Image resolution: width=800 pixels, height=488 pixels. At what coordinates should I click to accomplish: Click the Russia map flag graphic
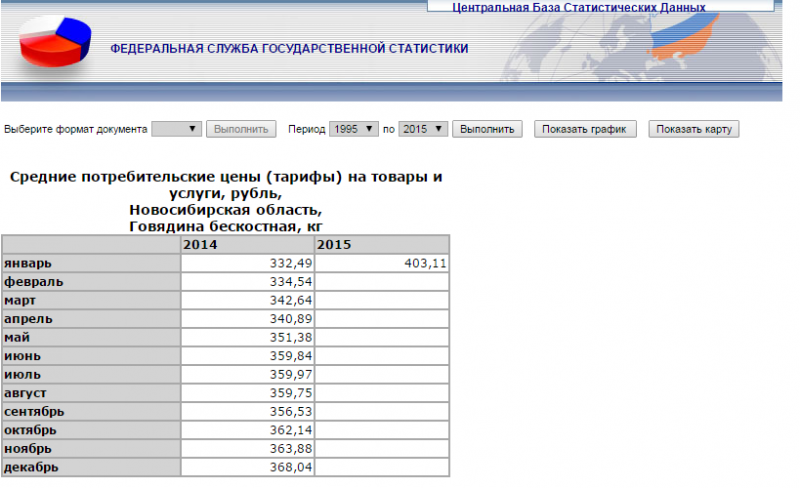[684, 37]
